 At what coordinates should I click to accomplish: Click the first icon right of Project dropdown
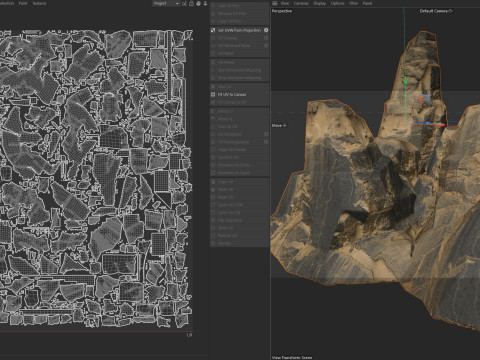(184, 3)
